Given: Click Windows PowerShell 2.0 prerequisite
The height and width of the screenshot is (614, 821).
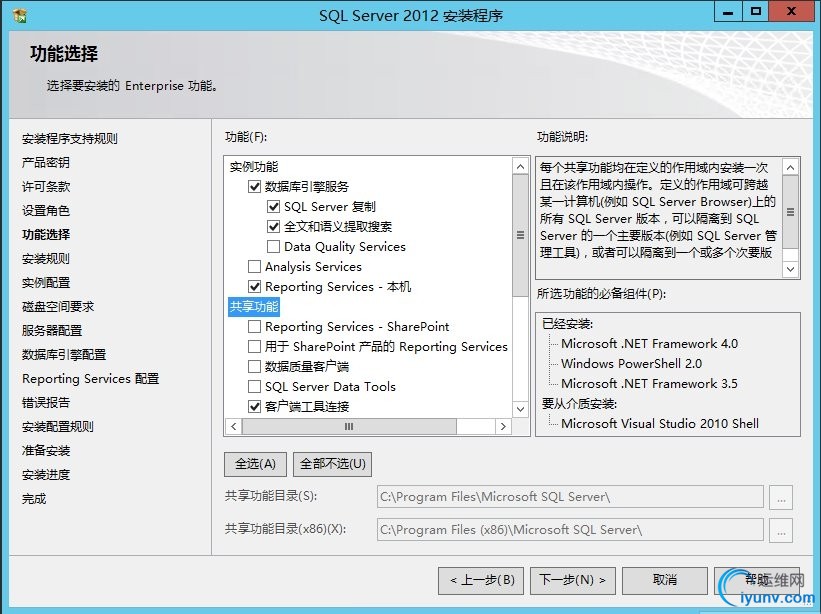Looking at the screenshot, I should point(631,364).
